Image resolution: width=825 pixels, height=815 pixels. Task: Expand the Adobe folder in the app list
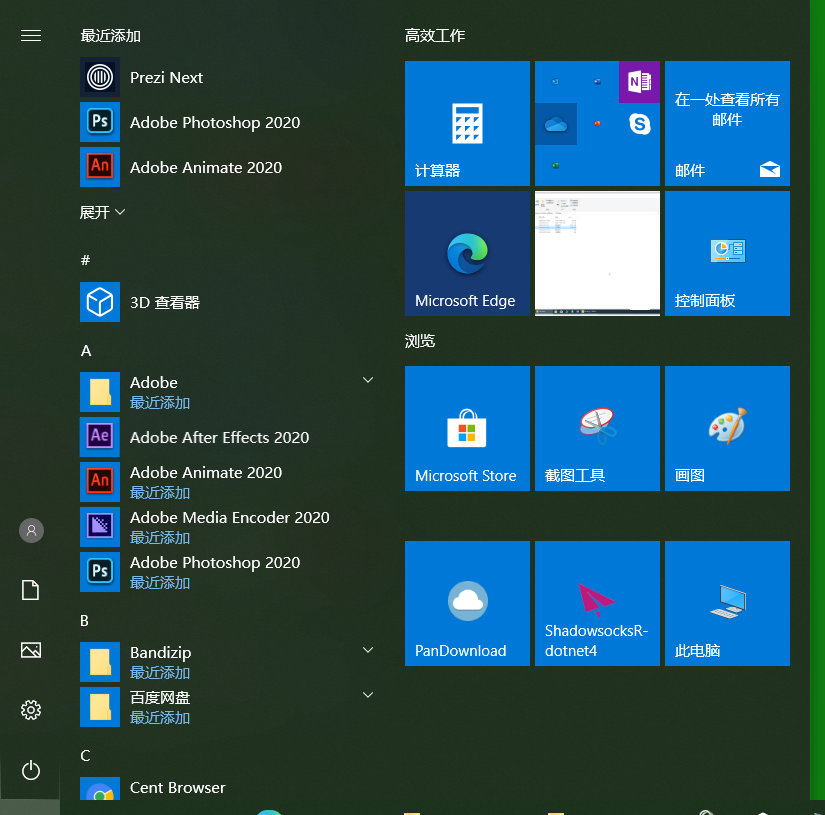(367, 380)
